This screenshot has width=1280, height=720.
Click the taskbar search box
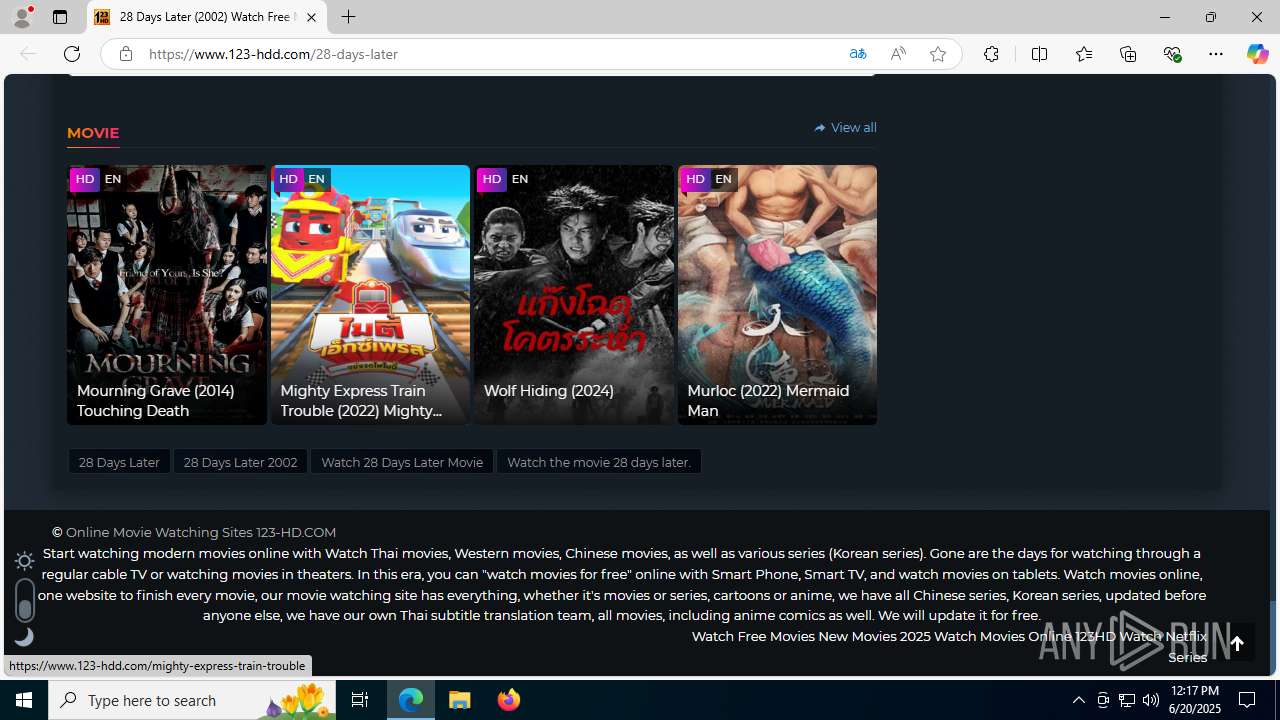tap(192, 700)
